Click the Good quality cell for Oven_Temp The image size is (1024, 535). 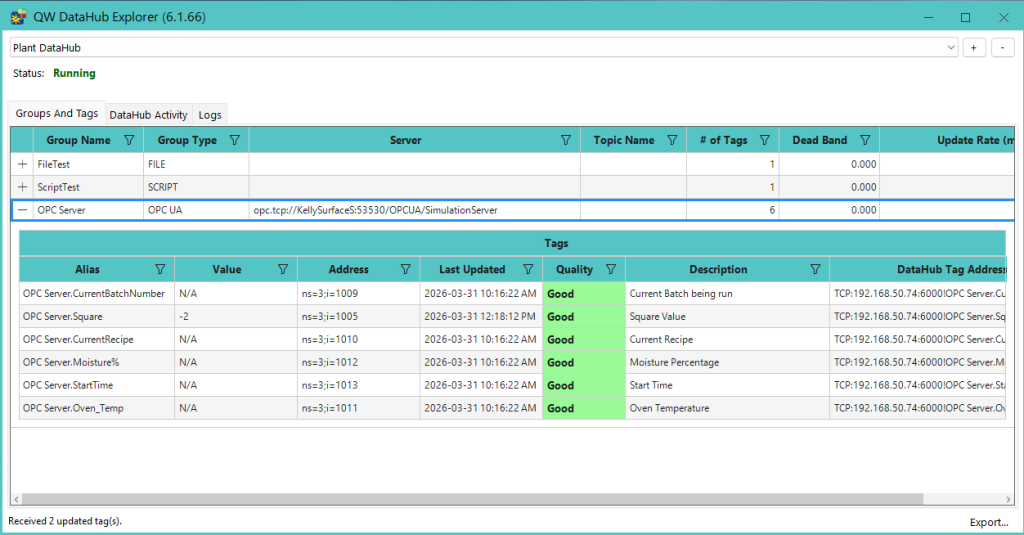(x=584, y=408)
